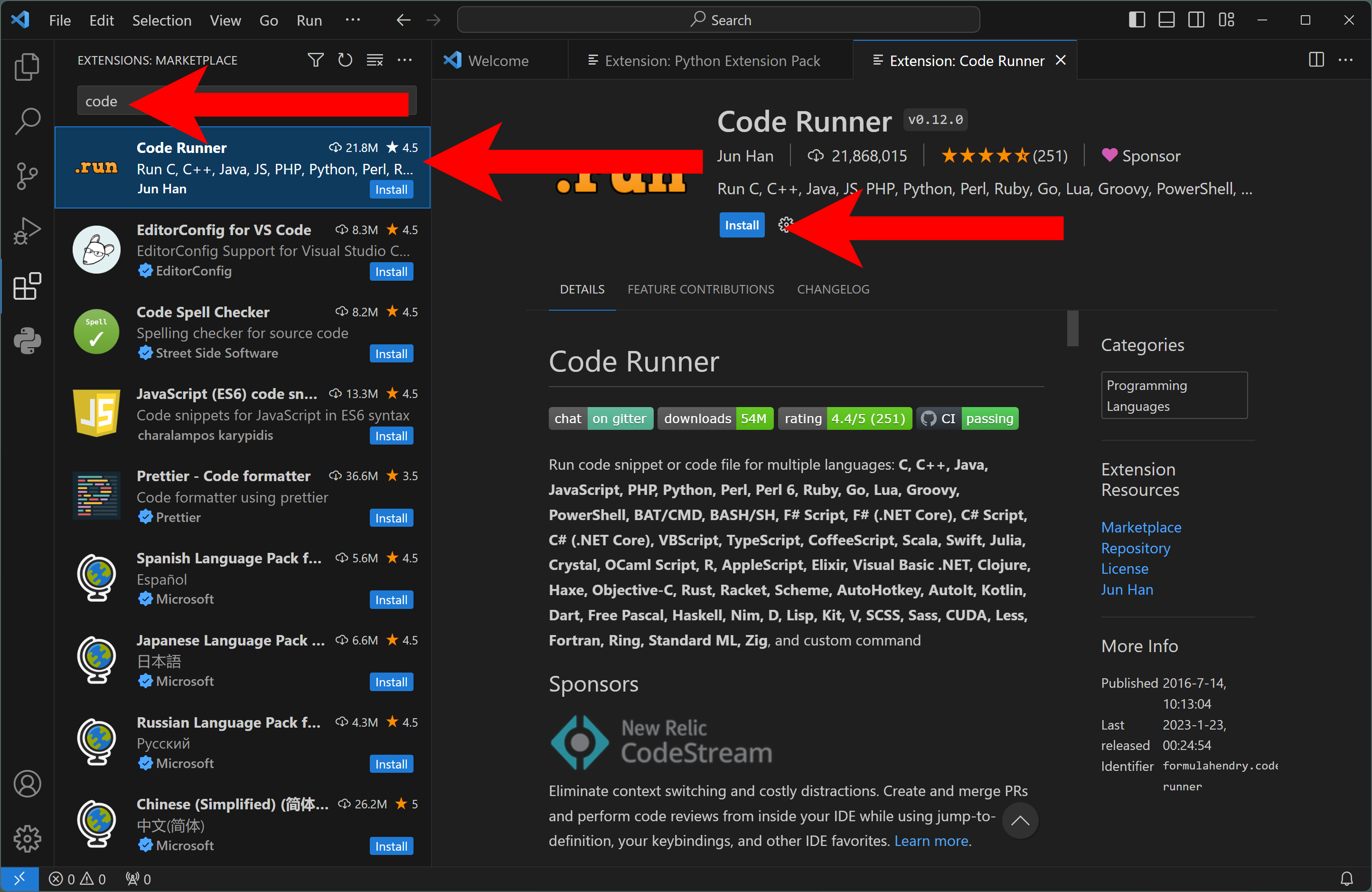Toggle the secondary side bar layout icon

pos(1197,20)
